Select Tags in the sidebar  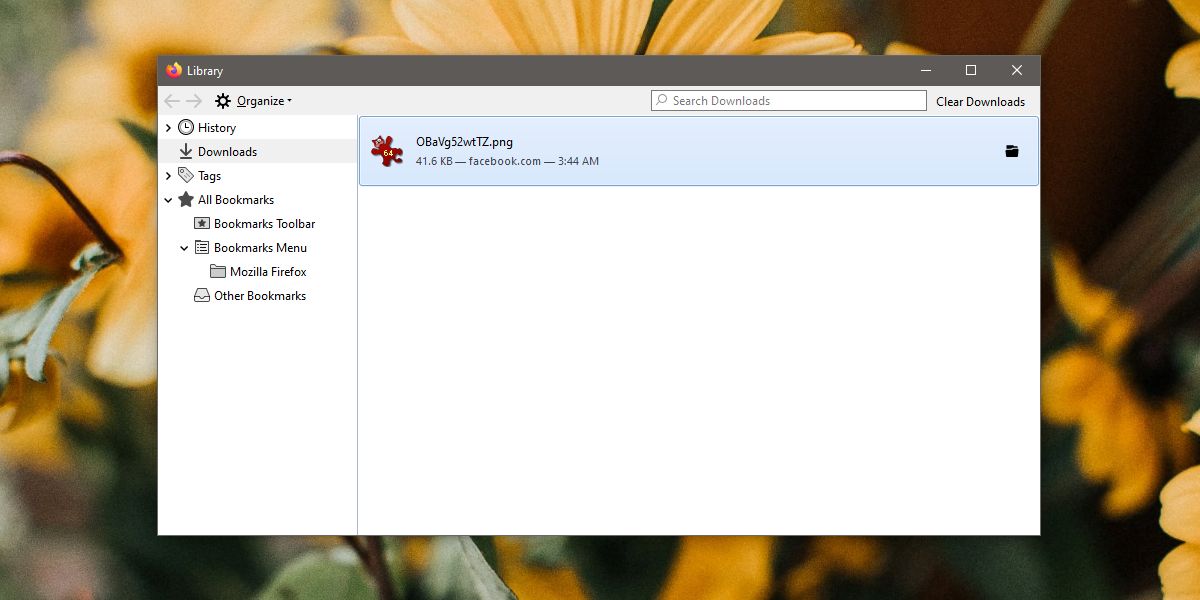coord(209,176)
